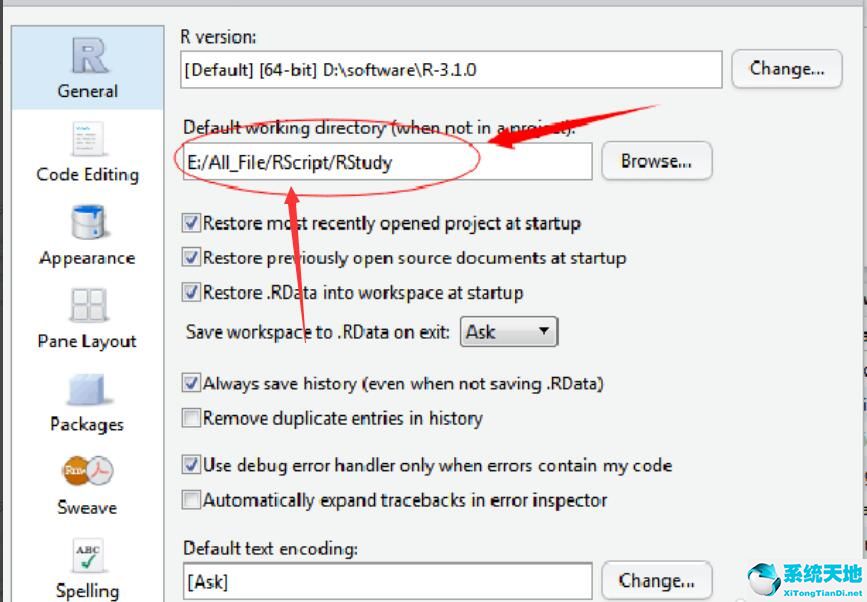Toggle Restore .RData into workspace checkbox
This screenshot has height=602, width=867.
click(191, 292)
